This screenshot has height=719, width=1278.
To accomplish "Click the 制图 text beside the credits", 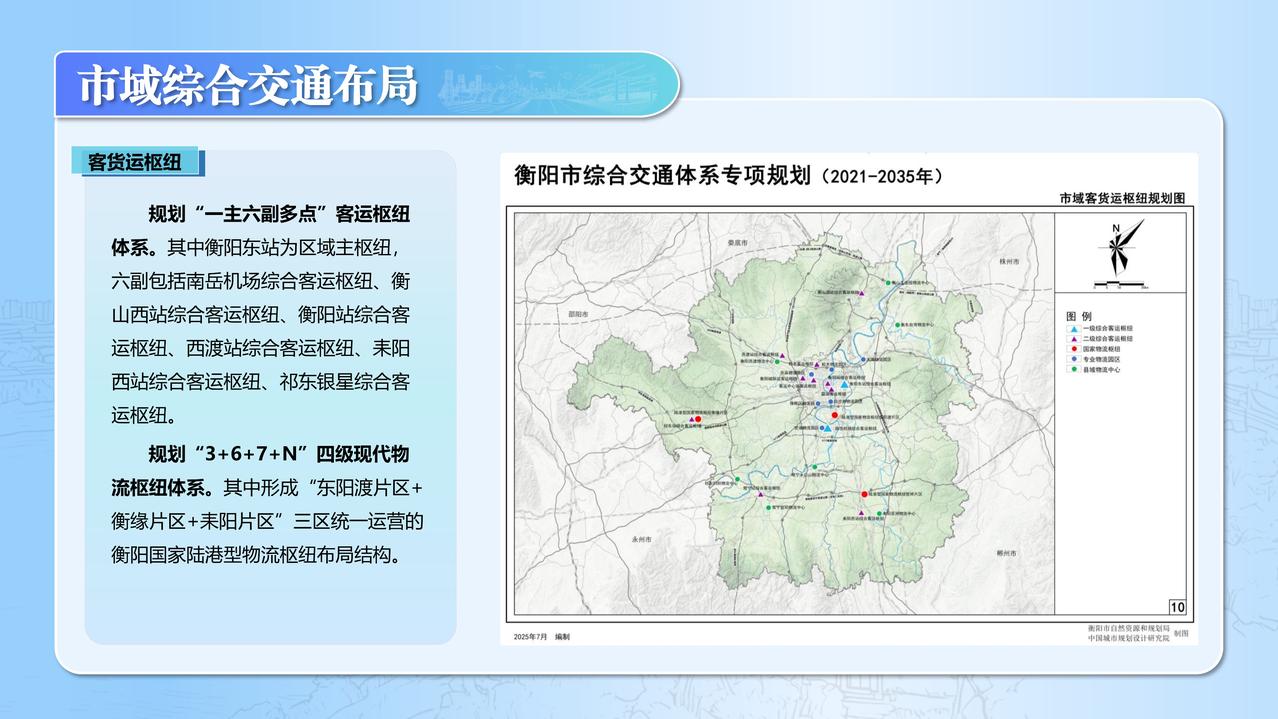I will point(1181,633).
